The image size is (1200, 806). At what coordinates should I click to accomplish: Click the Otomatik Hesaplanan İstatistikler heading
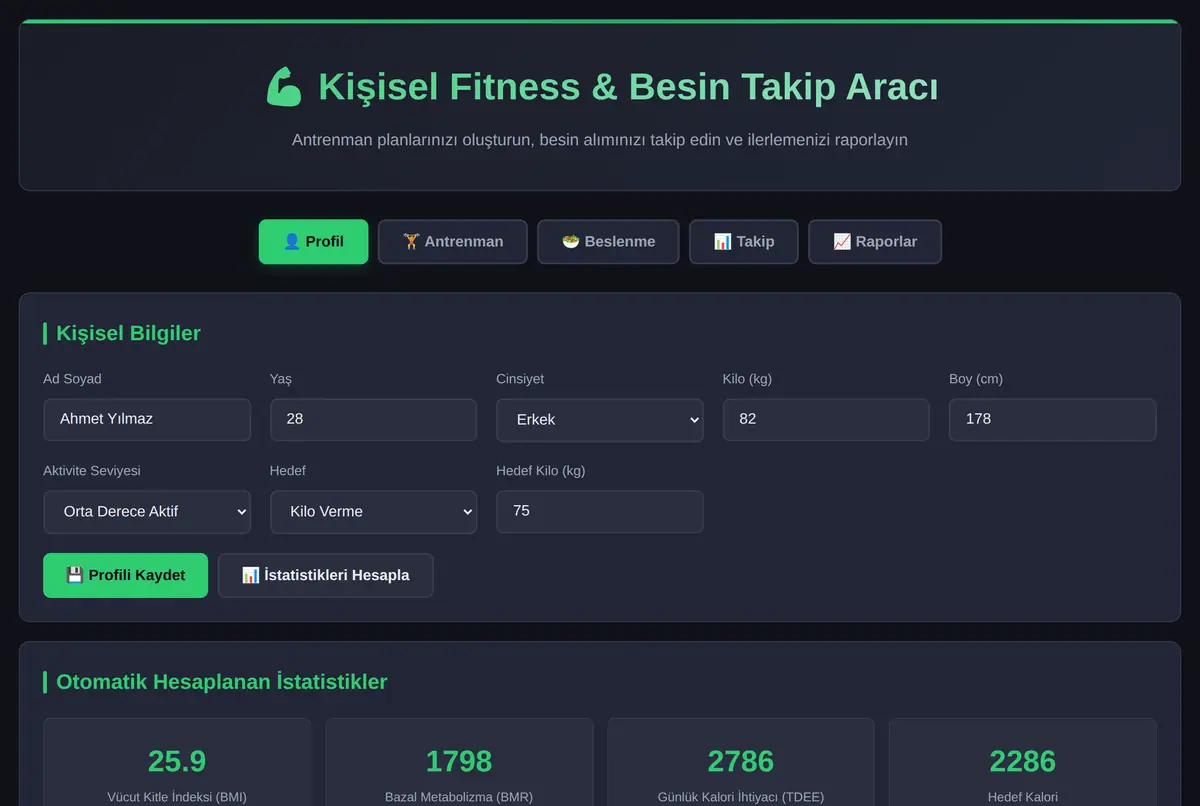tap(221, 682)
